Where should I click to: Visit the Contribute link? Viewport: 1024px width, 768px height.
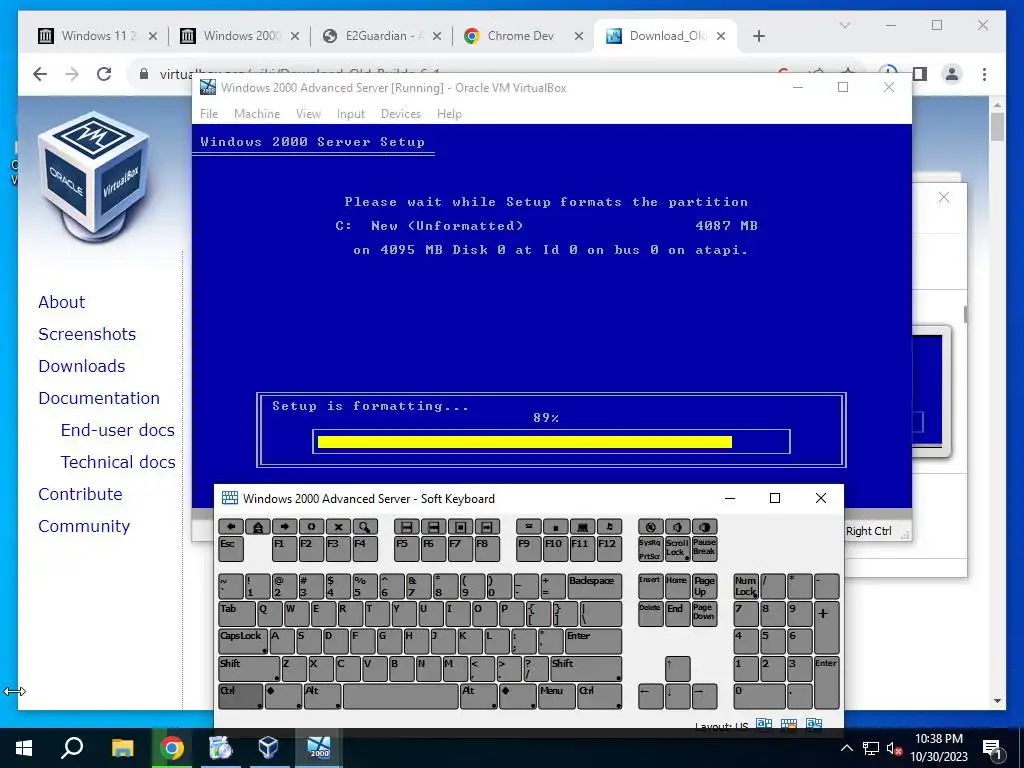click(80, 494)
